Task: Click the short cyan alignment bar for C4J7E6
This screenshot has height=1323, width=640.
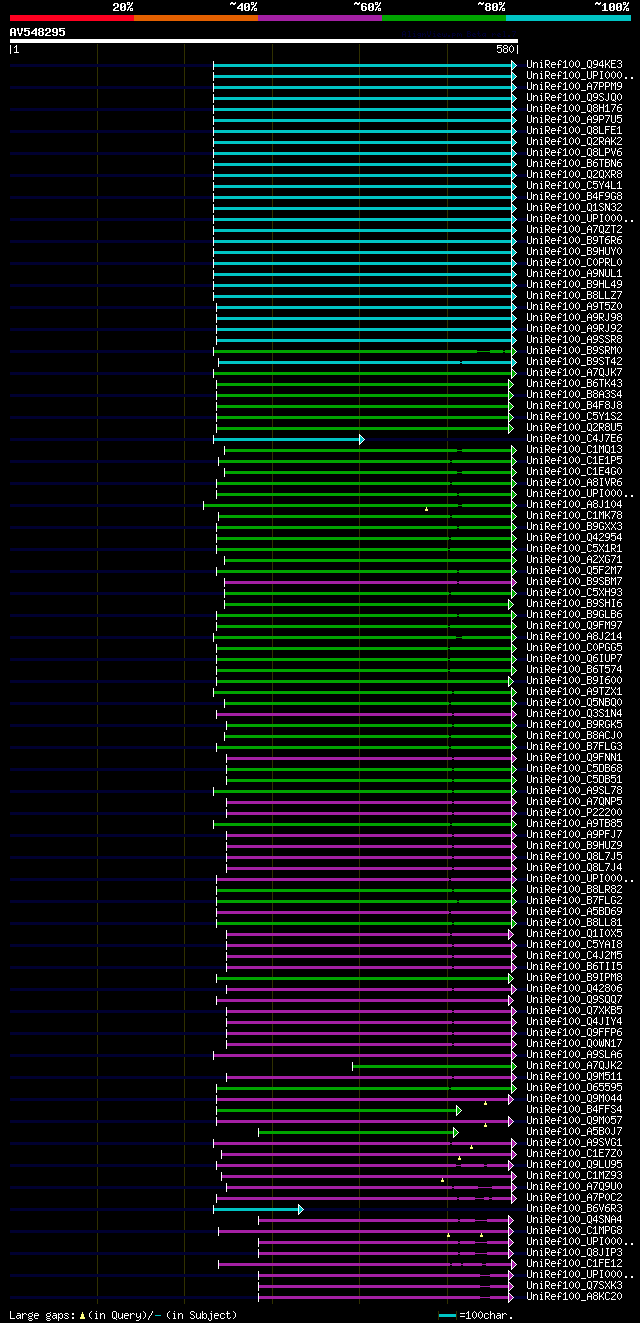Action: 288,439
